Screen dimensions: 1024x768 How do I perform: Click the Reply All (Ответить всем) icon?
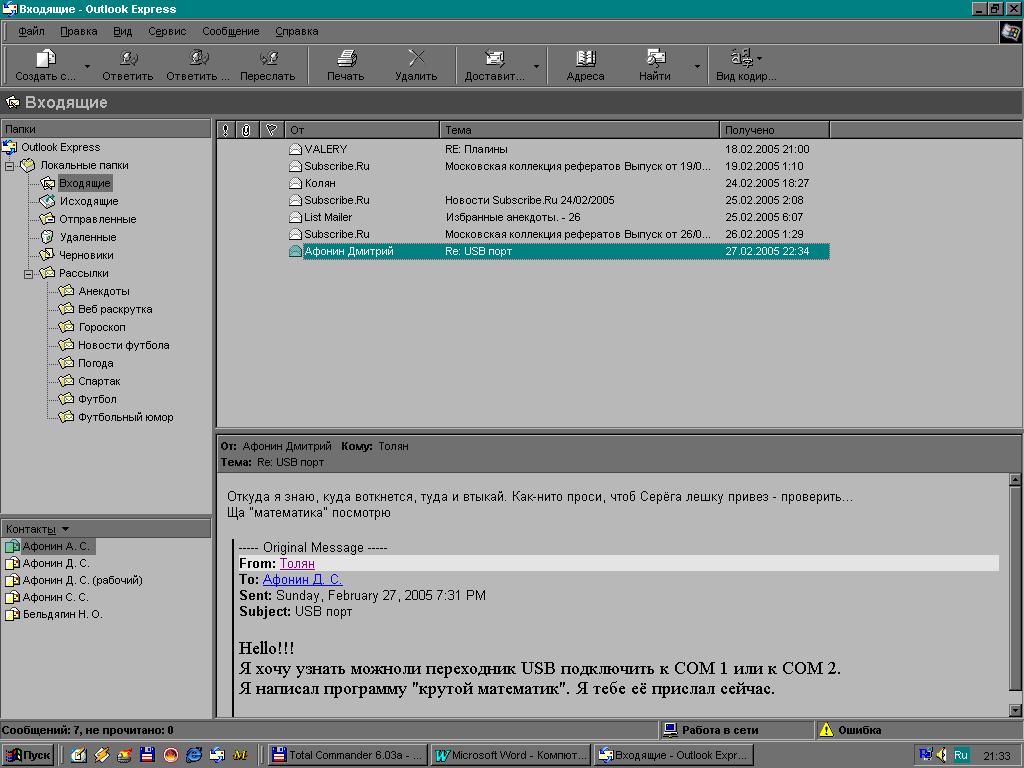[x=198, y=59]
